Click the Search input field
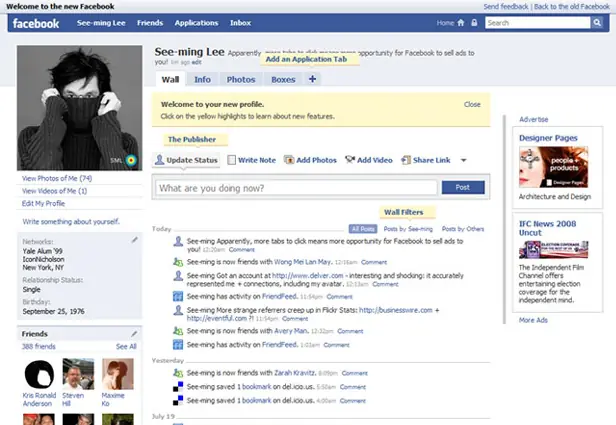This screenshot has width=616, height=425. pyautogui.click(x=537, y=23)
